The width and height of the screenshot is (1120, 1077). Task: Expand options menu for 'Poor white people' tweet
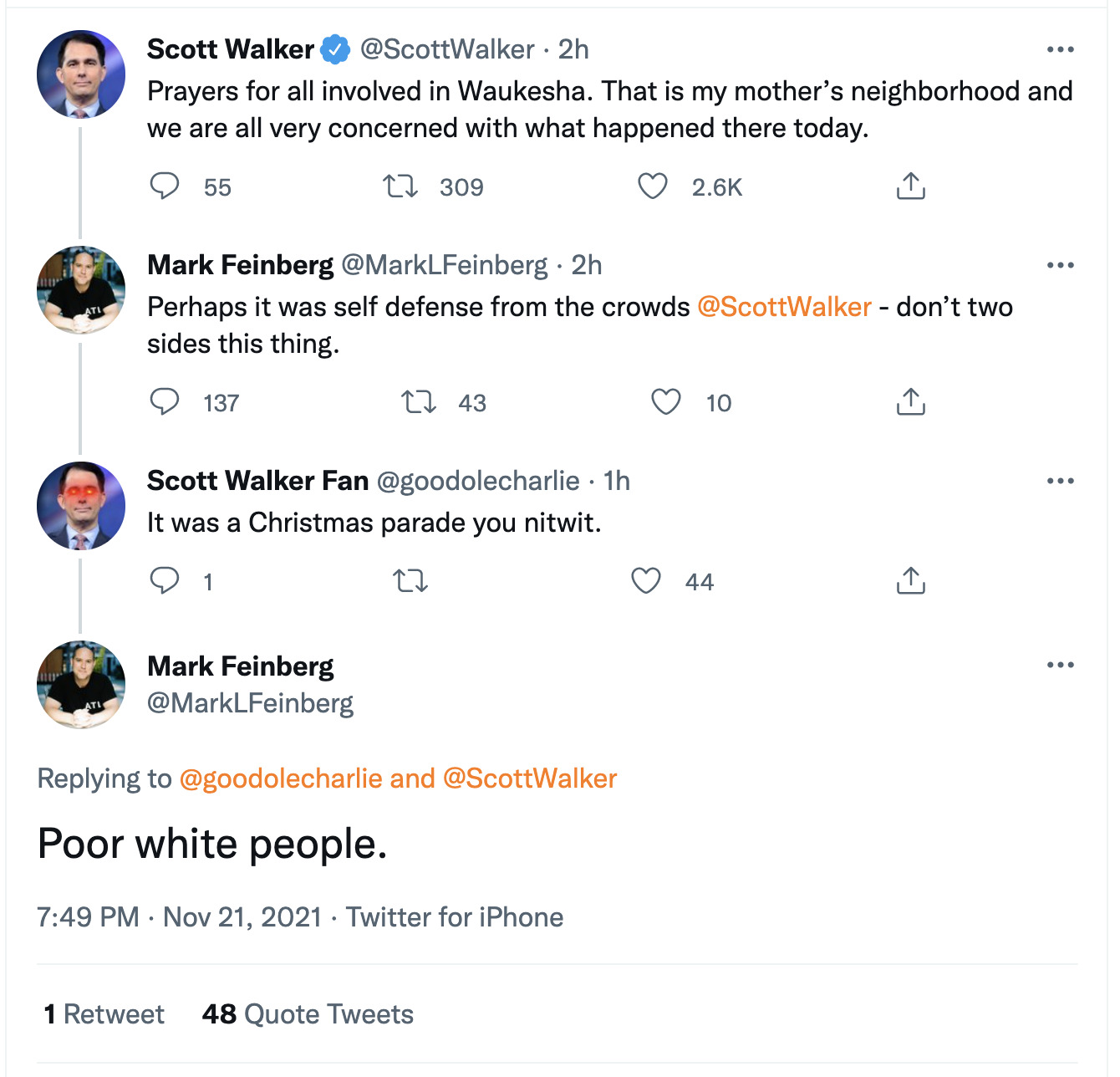coord(1060,666)
